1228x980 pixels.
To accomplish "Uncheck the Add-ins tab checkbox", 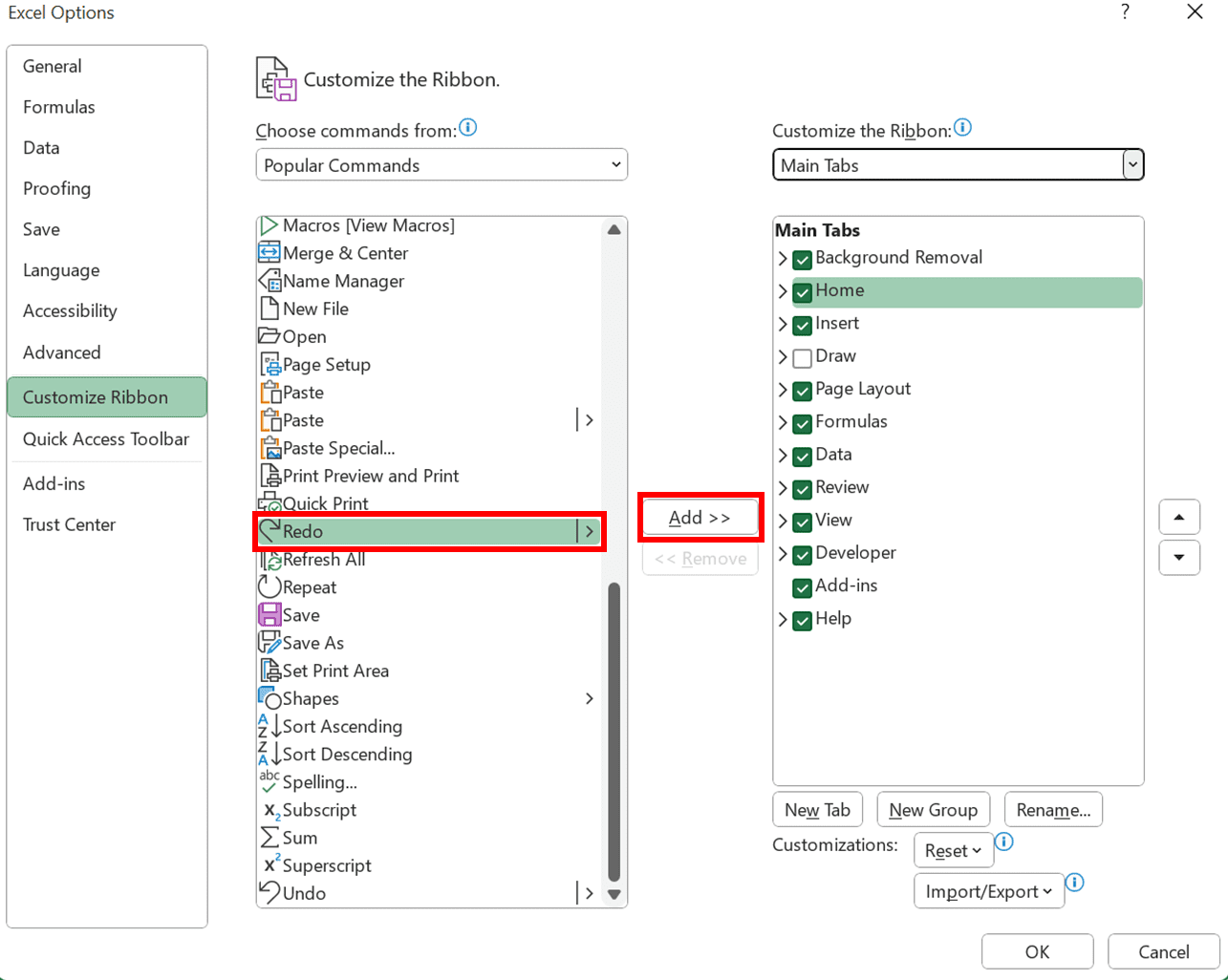I will [803, 586].
